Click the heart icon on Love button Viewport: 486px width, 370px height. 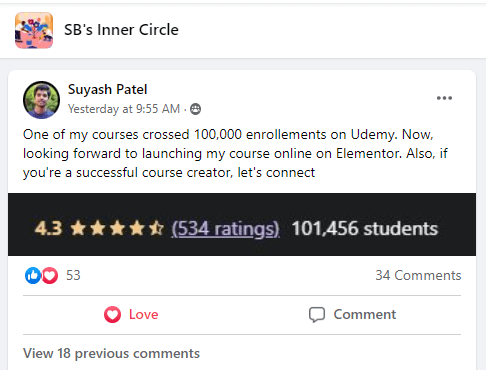click(112, 315)
